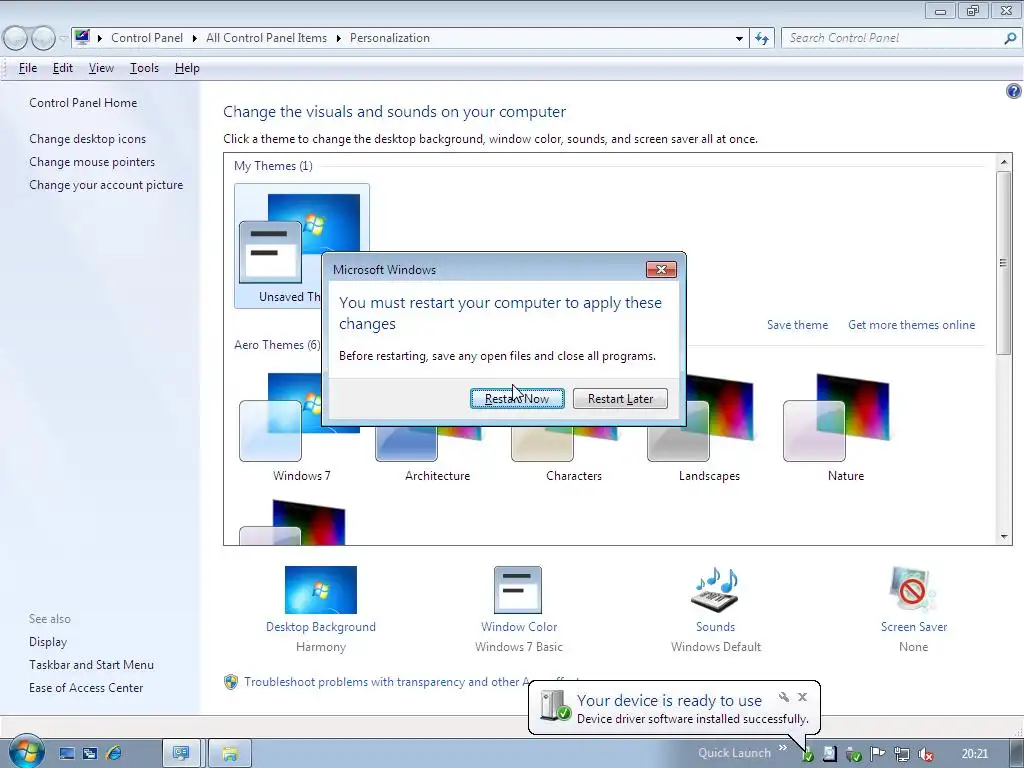Click the device installation tray icon
The image size is (1024, 768).
(x=808, y=755)
